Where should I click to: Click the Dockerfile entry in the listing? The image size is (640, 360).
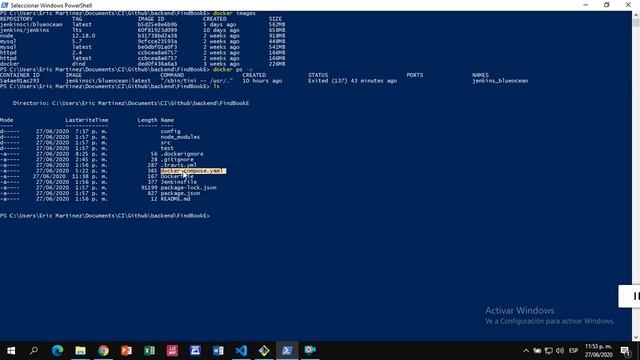coord(177,176)
